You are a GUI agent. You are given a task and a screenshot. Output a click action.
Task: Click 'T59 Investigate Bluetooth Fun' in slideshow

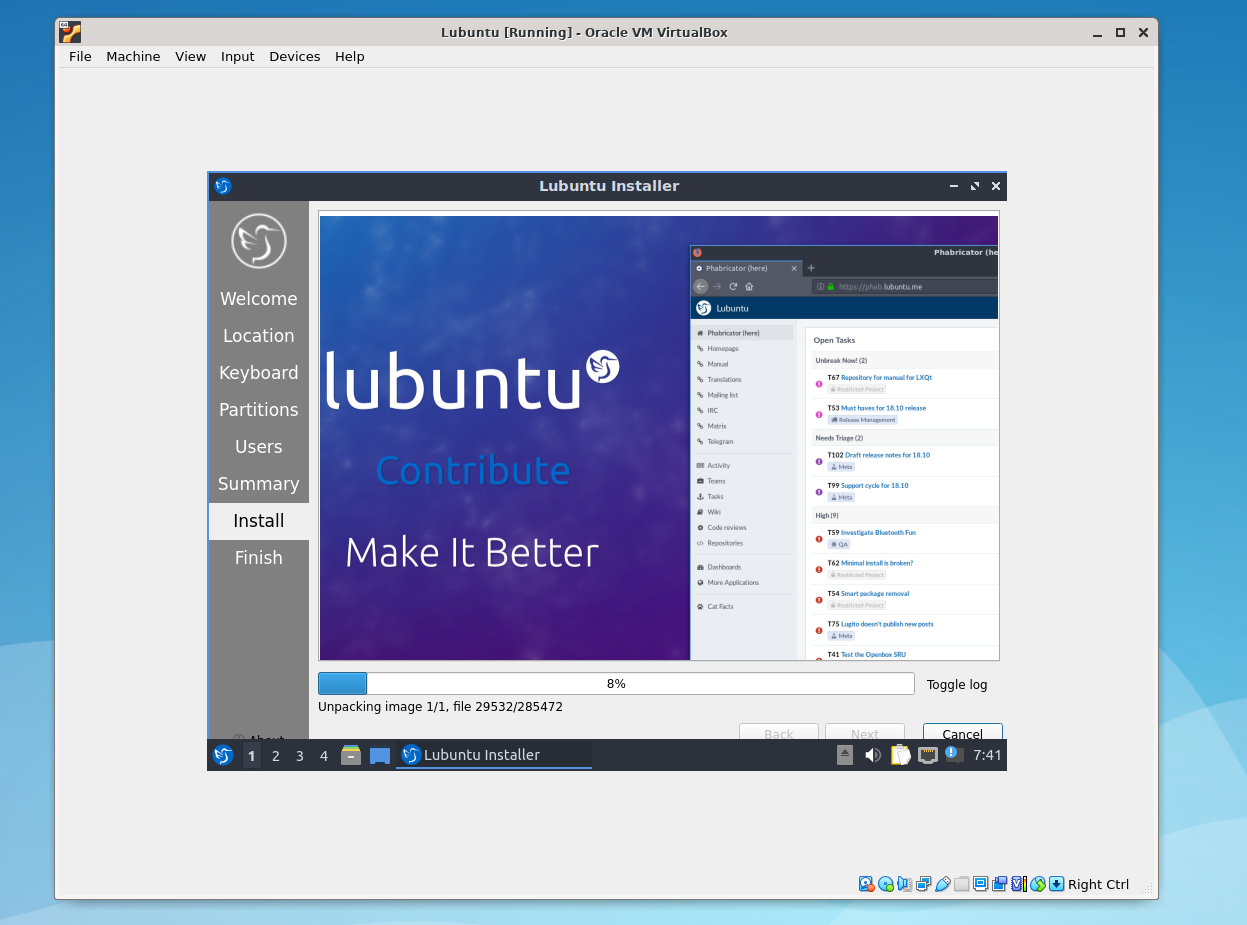point(871,533)
